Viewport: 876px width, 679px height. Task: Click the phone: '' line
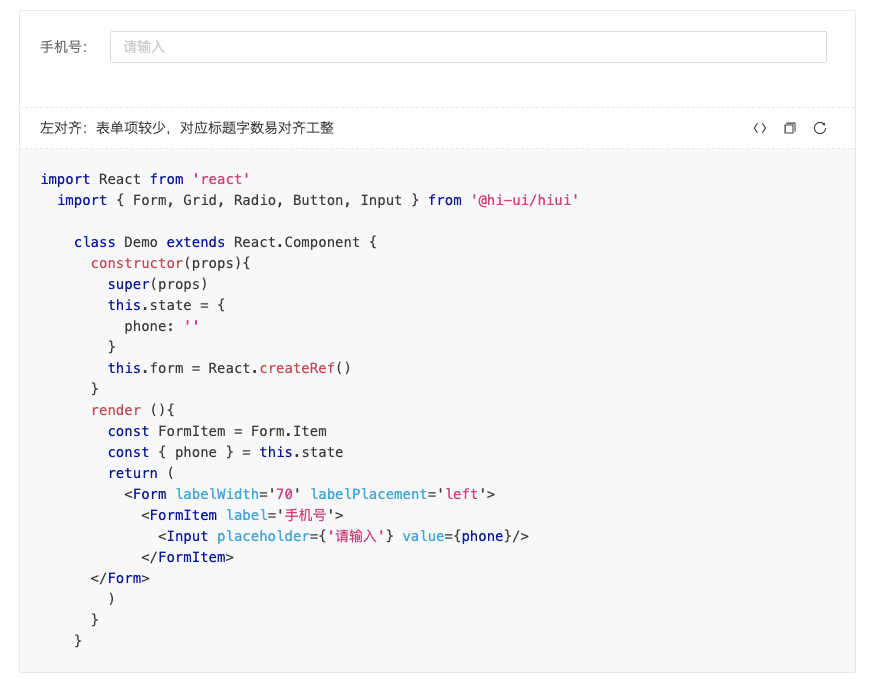pyautogui.click(x=161, y=326)
